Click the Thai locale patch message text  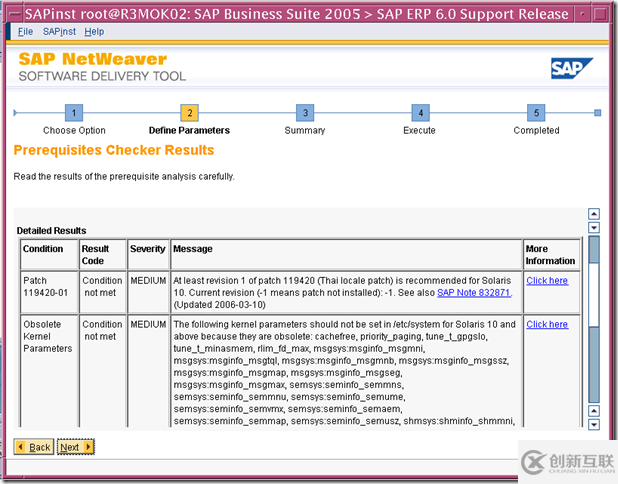(x=342, y=292)
